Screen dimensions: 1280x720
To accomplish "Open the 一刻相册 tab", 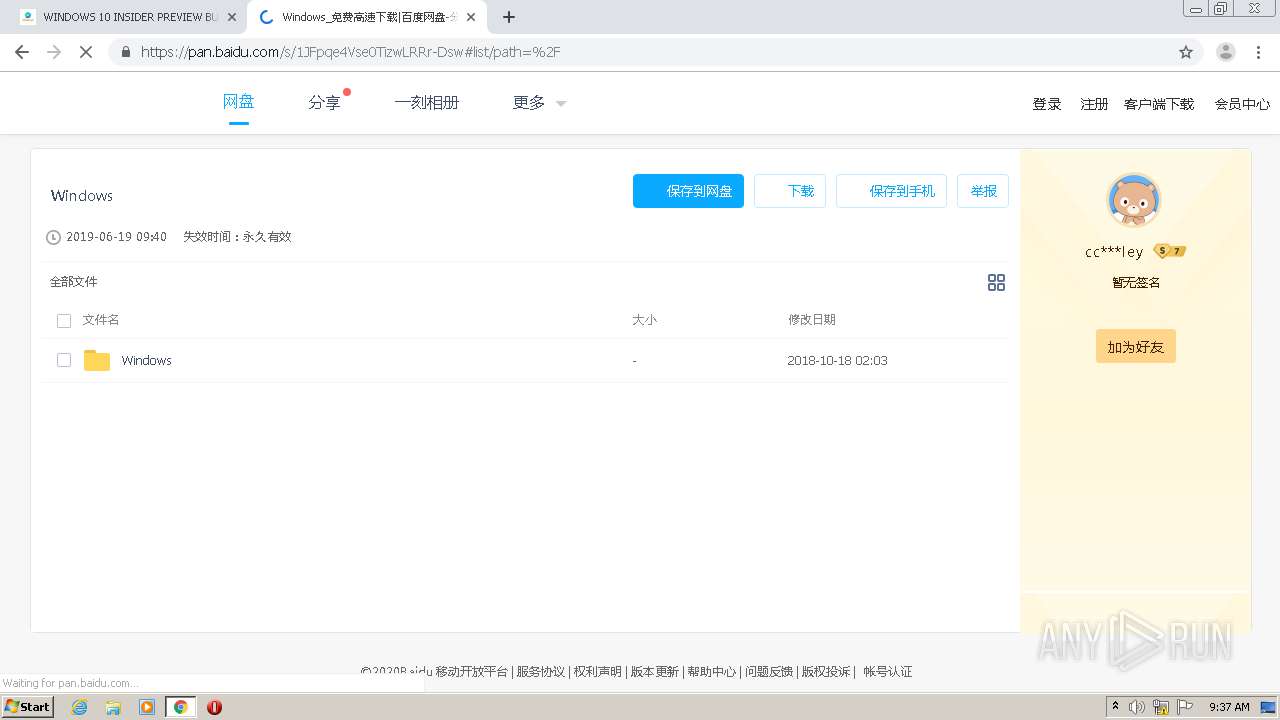I will tap(426, 102).
